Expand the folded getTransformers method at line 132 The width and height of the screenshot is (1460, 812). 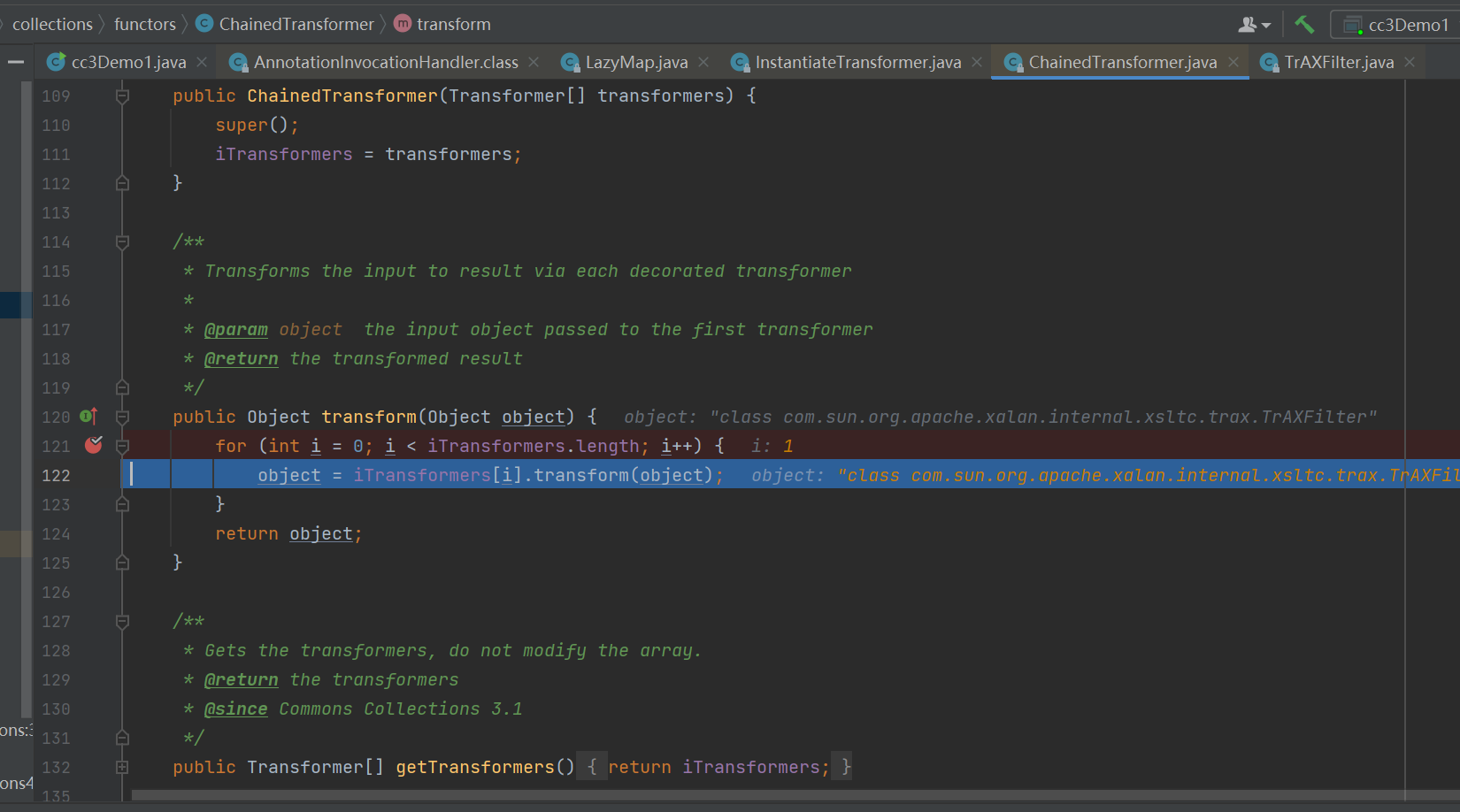(x=122, y=767)
